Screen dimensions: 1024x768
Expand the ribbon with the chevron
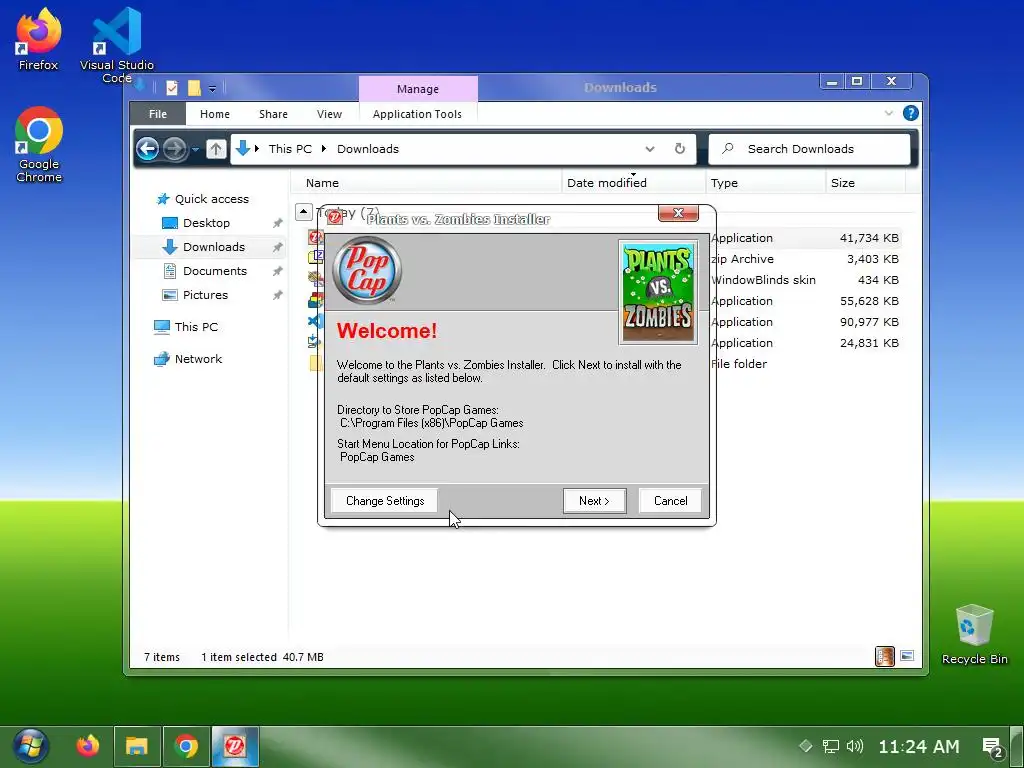889,113
